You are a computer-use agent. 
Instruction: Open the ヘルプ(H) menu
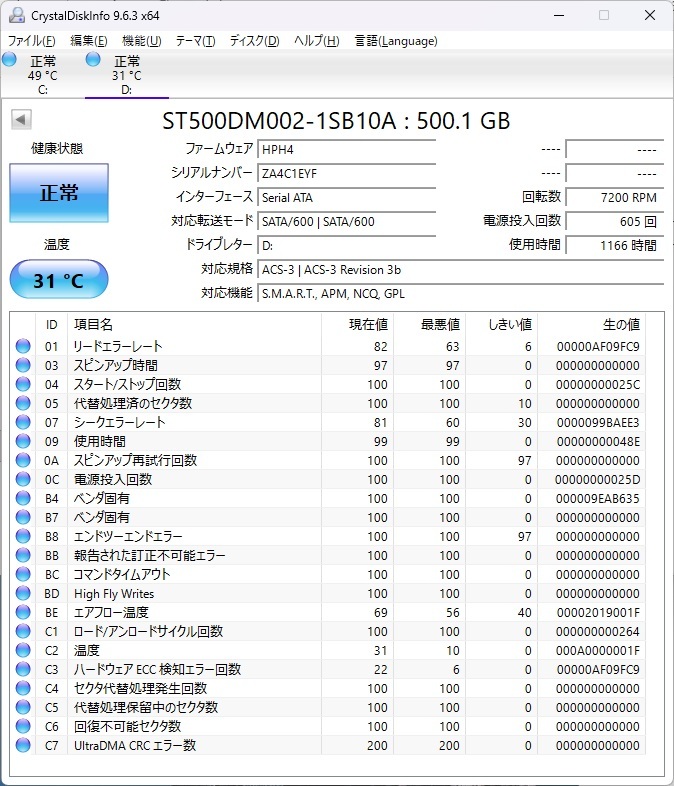(x=316, y=41)
